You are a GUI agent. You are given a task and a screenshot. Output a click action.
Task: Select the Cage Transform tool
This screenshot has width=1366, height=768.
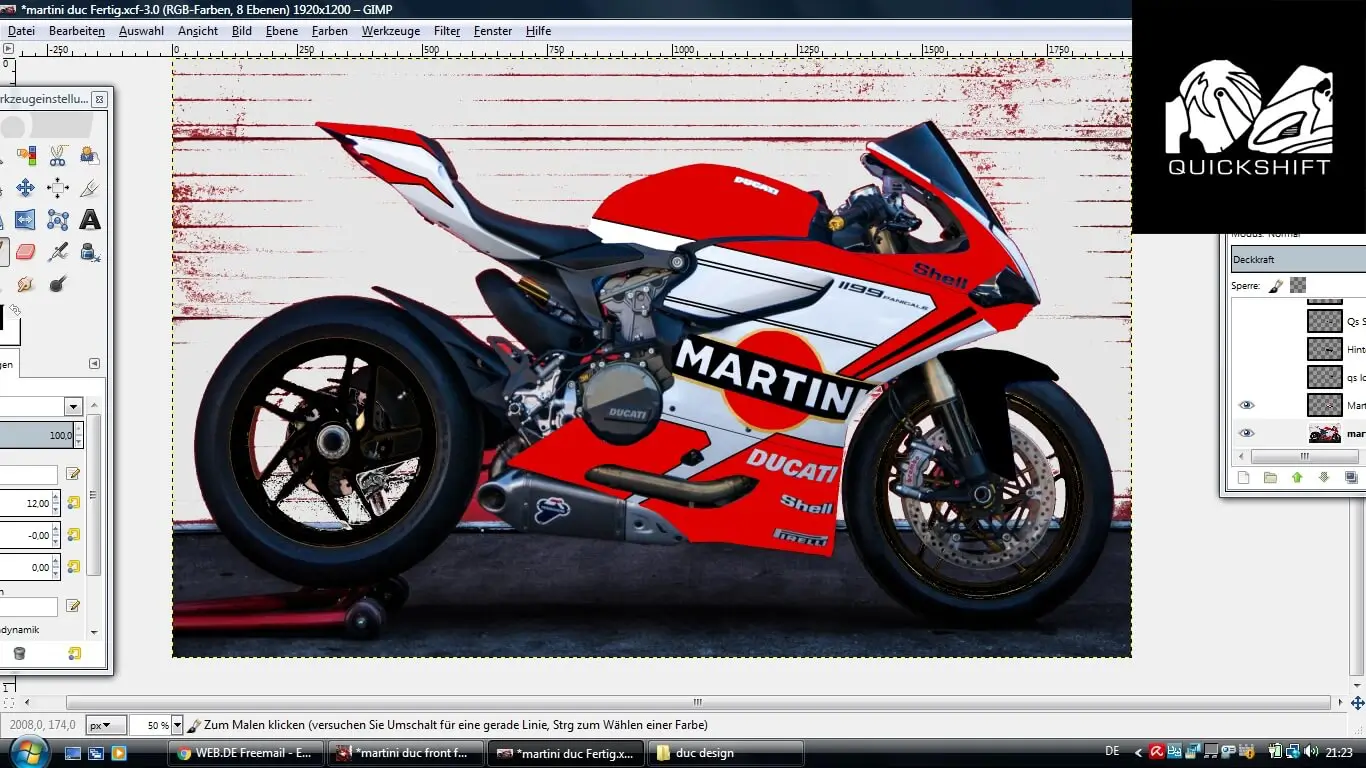click(x=58, y=220)
